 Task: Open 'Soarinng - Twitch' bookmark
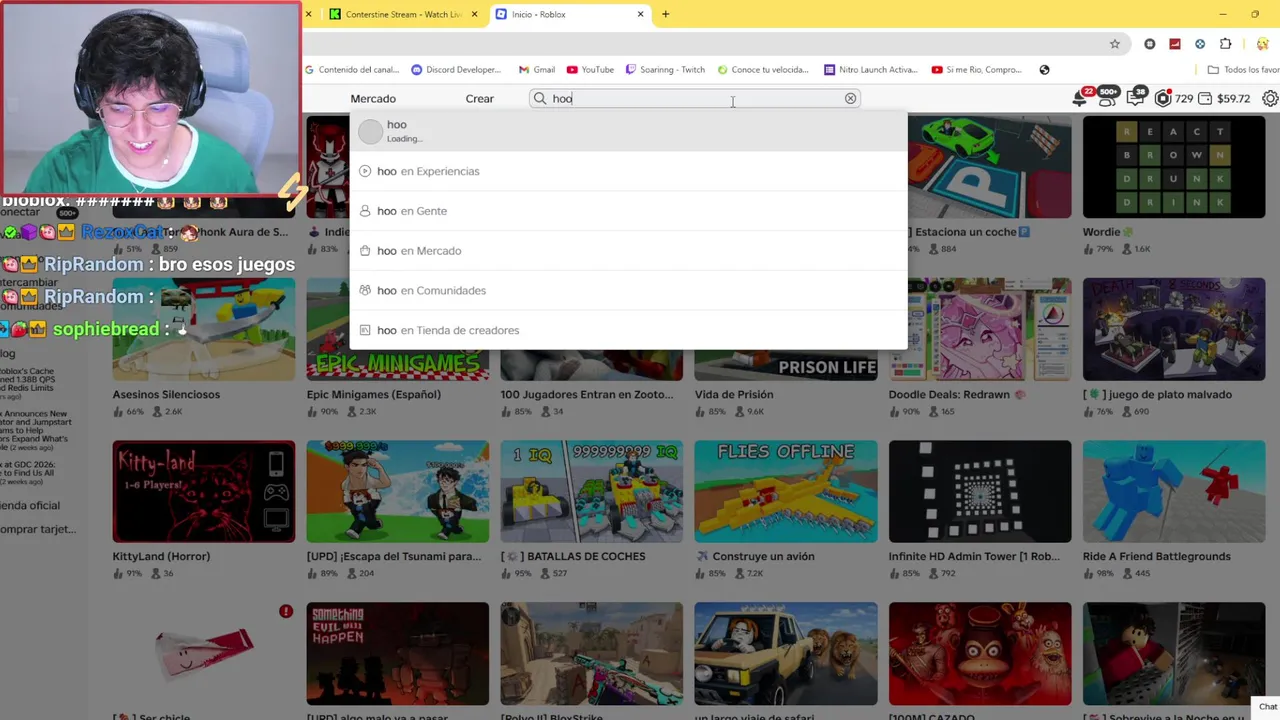(x=665, y=70)
